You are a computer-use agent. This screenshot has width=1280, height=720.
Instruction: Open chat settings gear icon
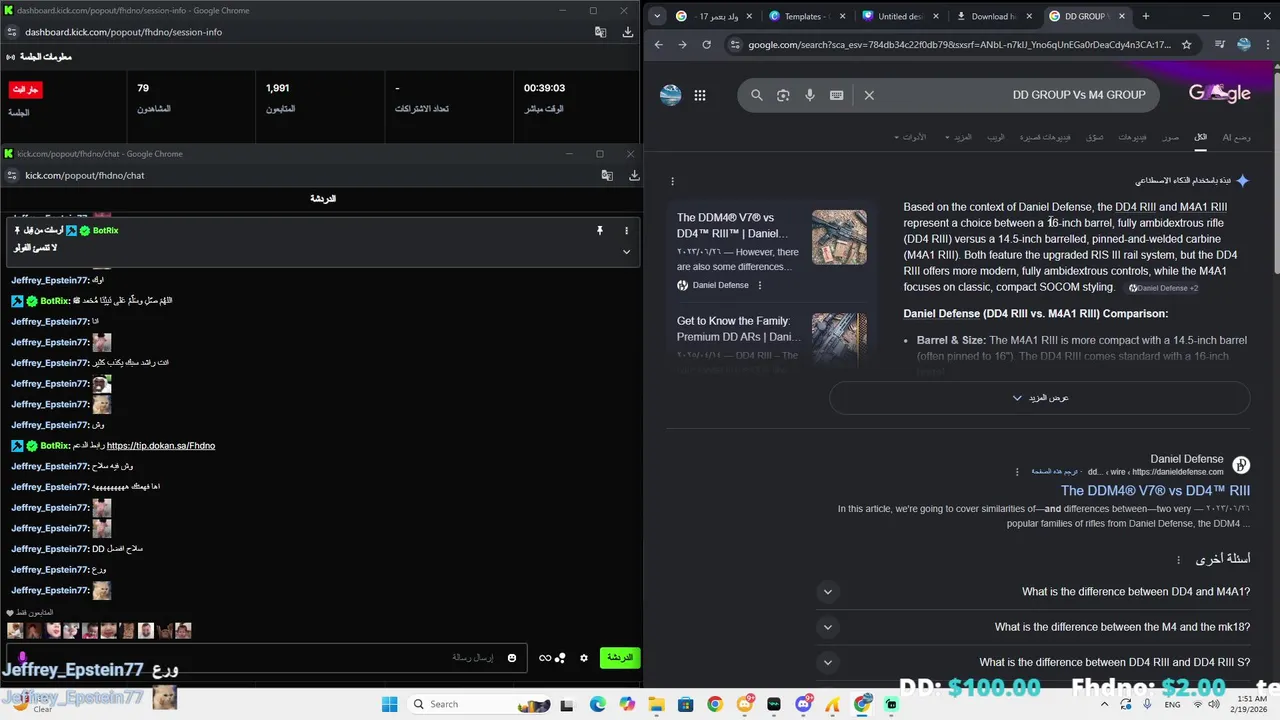click(x=584, y=658)
